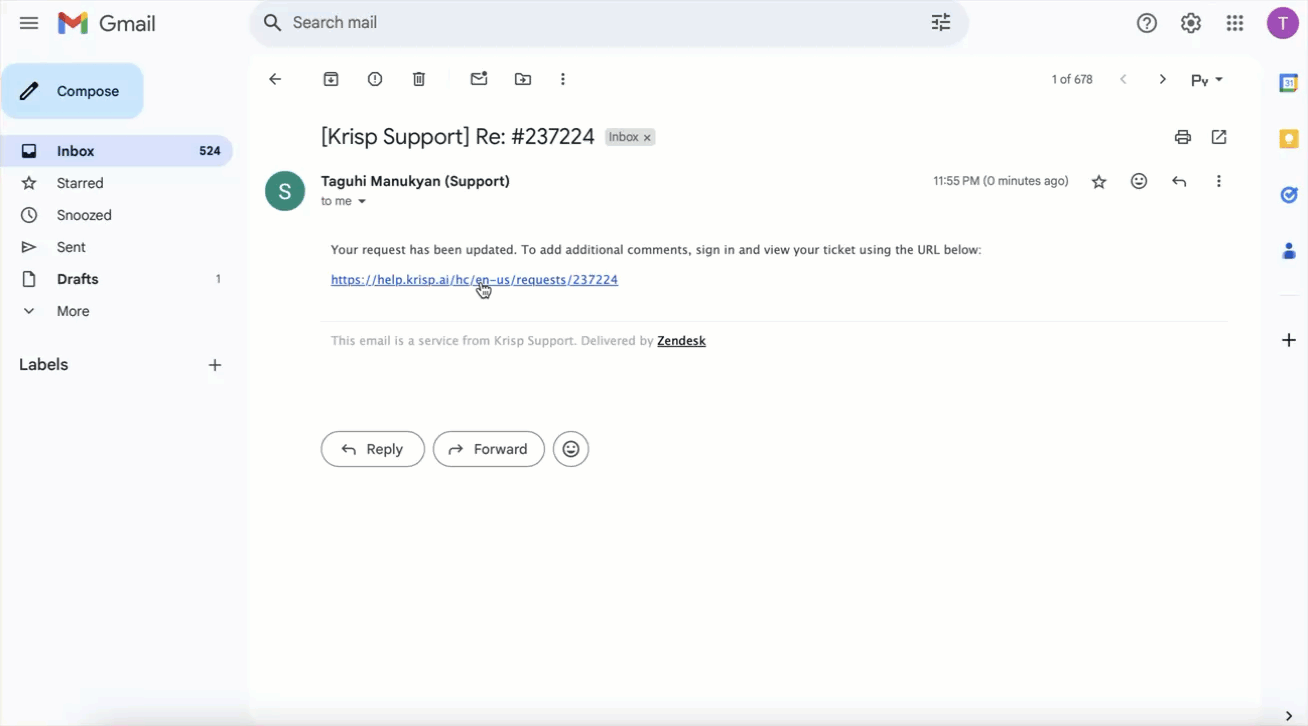Go back to inbox arrow

(275, 79)
